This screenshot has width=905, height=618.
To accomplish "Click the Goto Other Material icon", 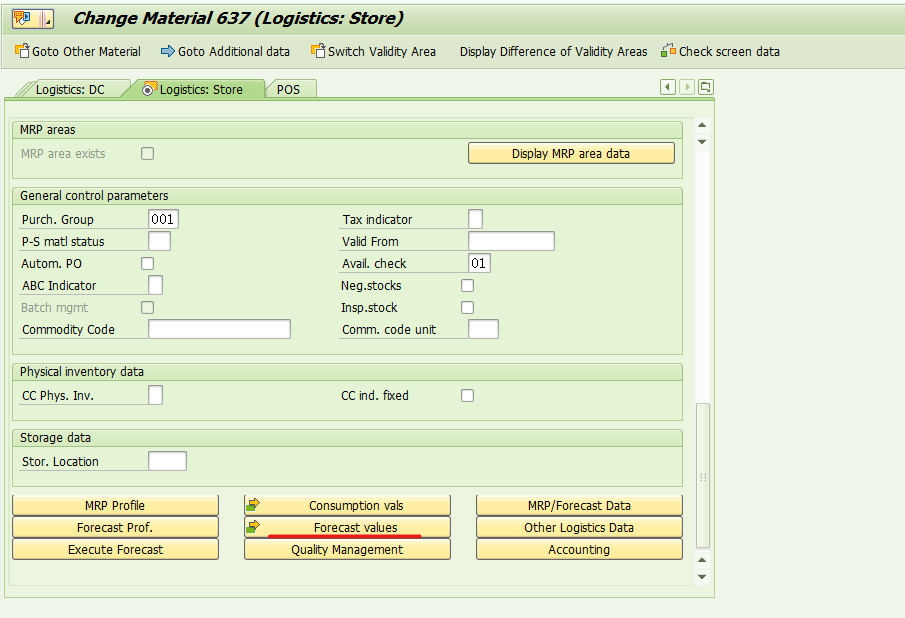I will [23, 51].
